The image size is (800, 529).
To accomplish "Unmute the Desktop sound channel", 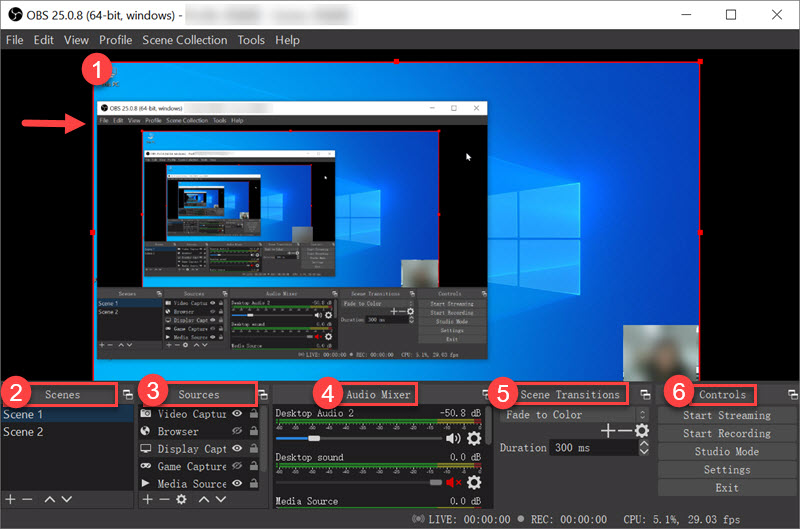I will 454,483.
